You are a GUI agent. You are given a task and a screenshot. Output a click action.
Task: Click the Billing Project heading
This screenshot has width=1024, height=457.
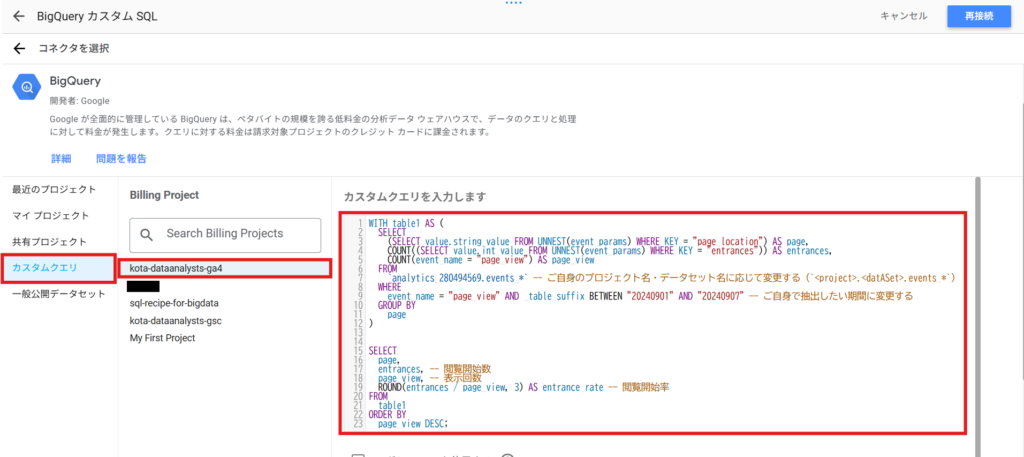tap(164, 195)
